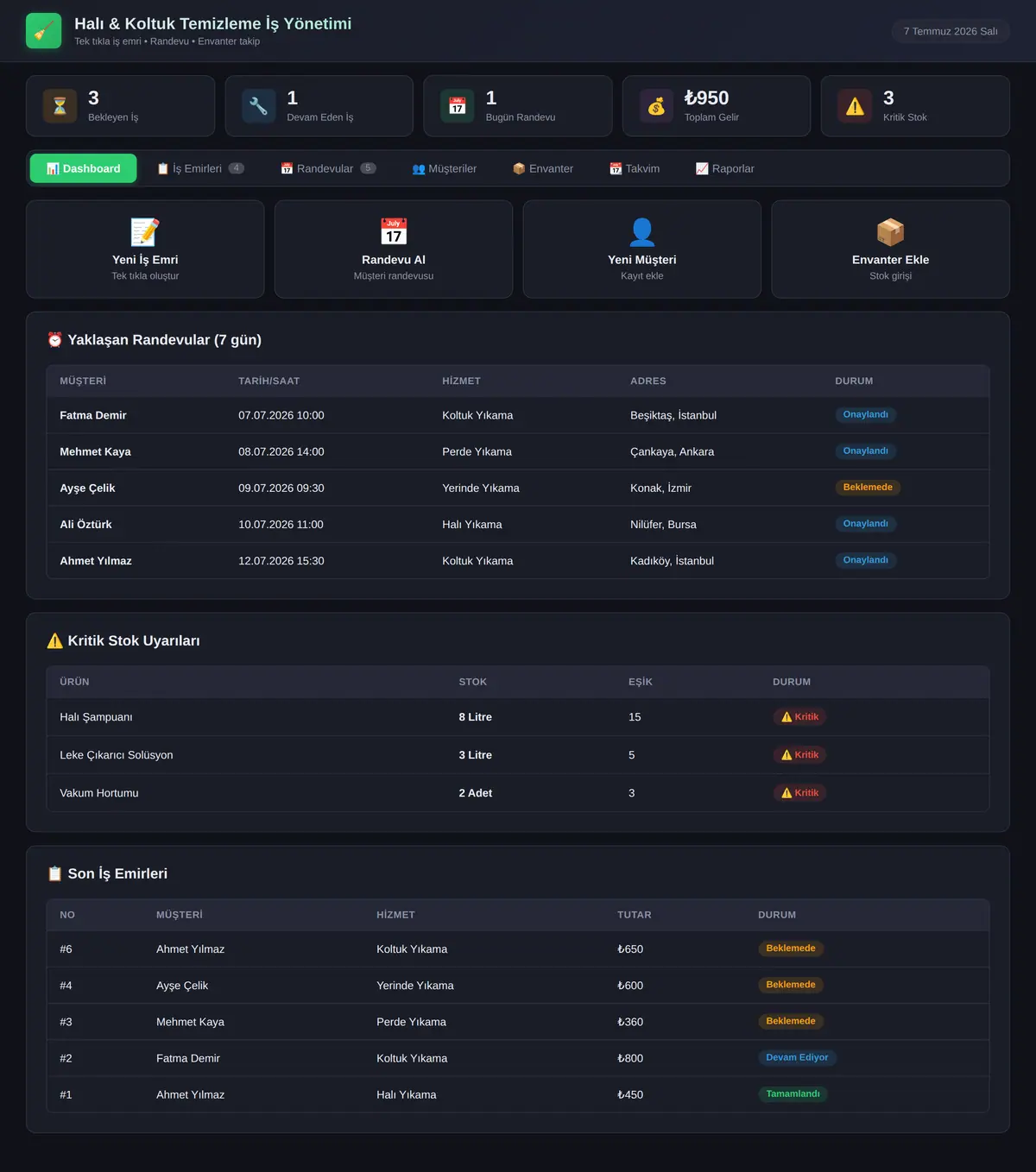This screenshot has width=1036, height=1172.
Task: Click the Devam Ediyor status badge
Action: click(797, 1058)
